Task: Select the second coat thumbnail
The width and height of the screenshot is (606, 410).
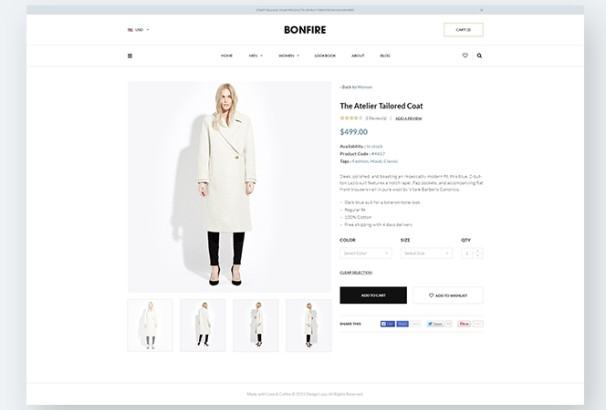Action: (x=203, y=325)
